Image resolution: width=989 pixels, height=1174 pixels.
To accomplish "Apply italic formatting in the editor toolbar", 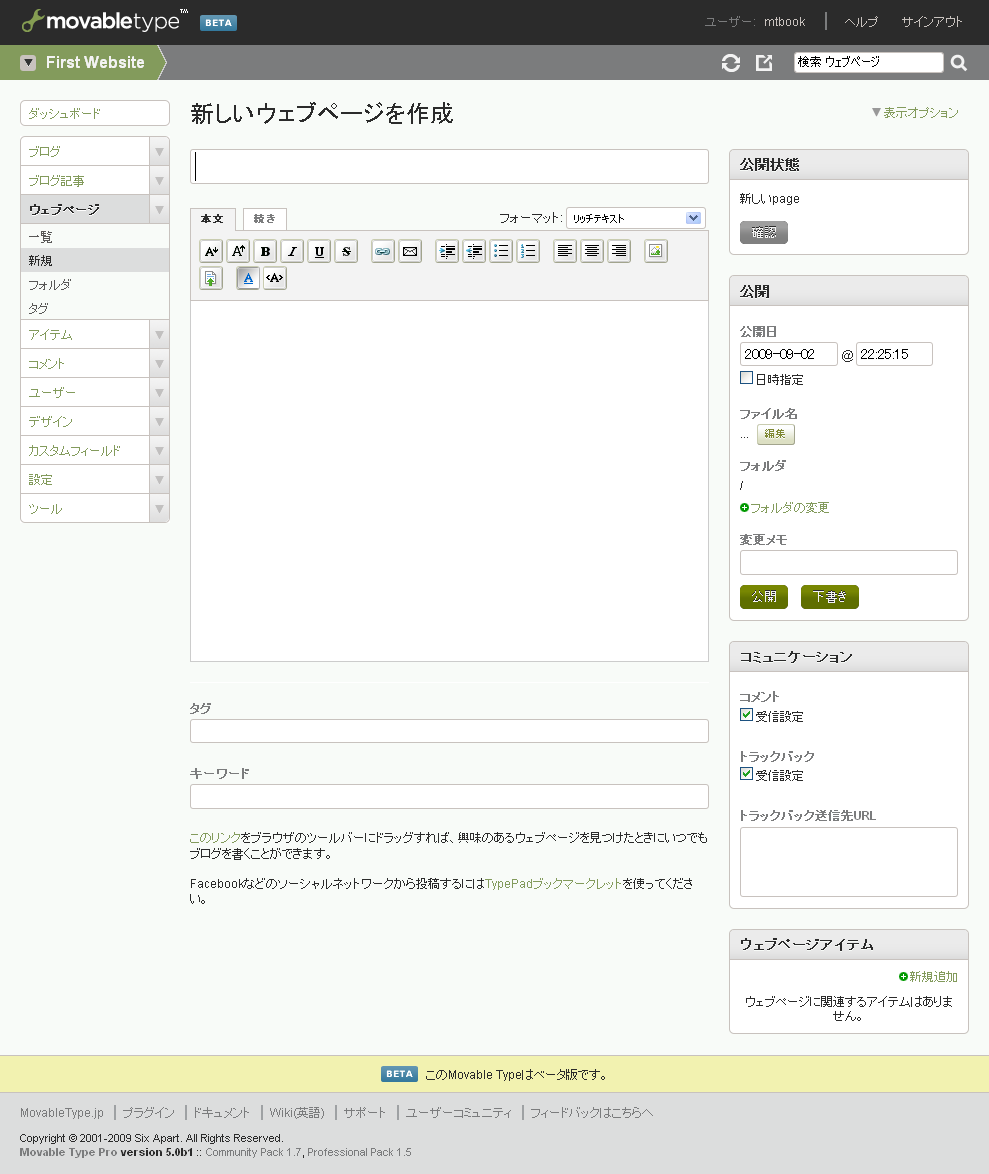I will [292, 252].
